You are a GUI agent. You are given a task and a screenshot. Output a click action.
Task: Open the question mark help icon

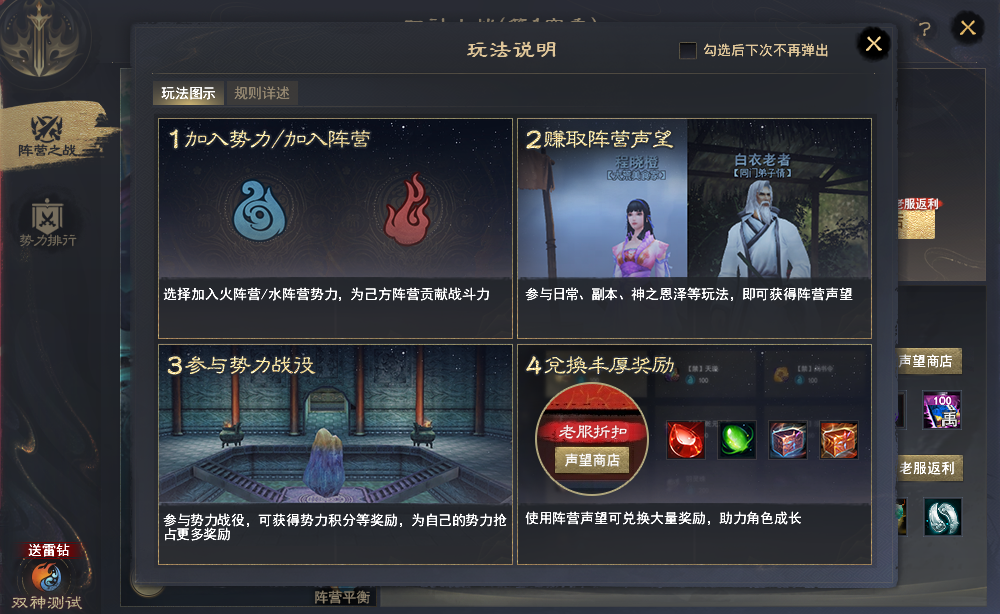click(924, 29)
